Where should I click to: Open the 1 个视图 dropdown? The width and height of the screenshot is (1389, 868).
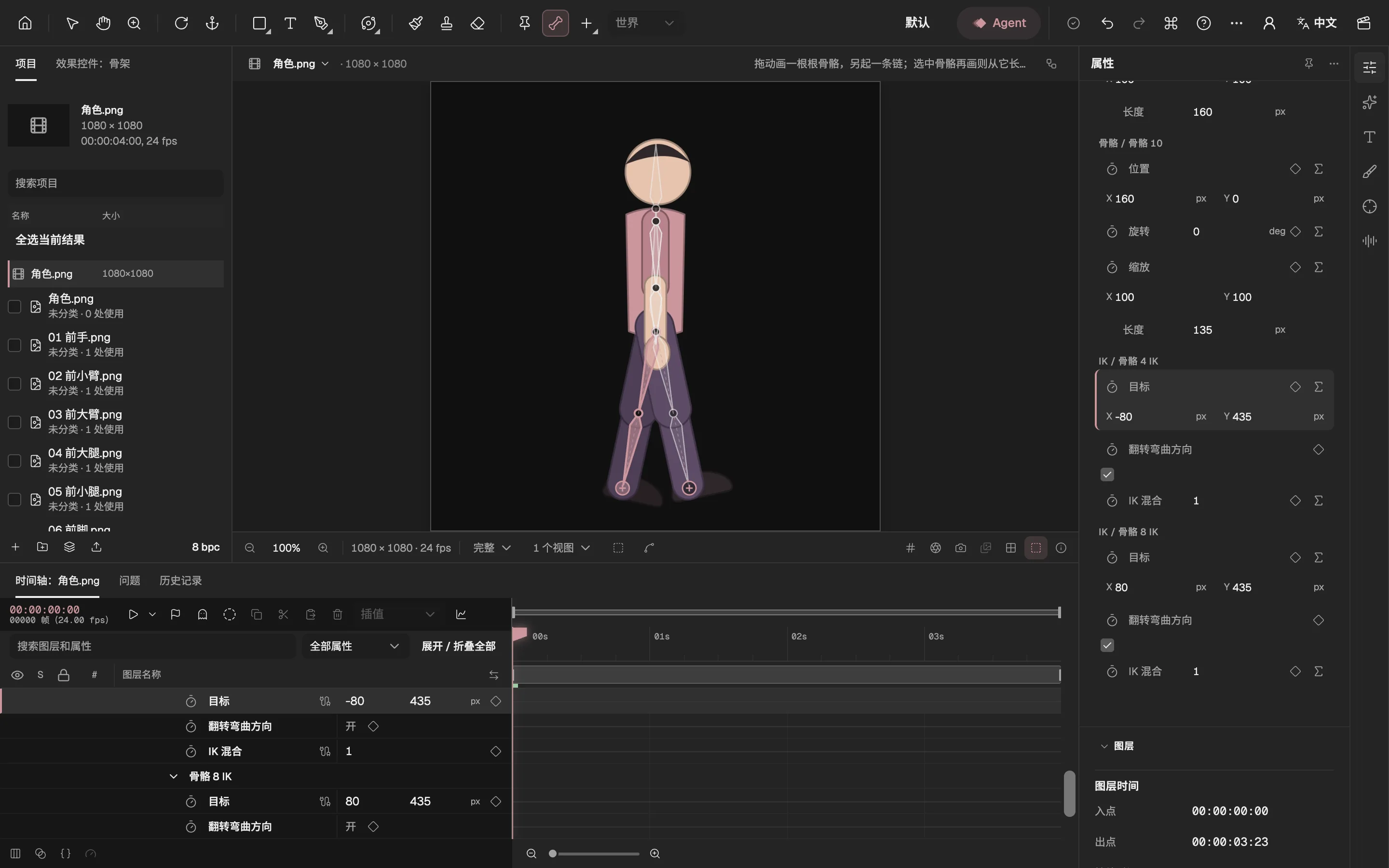(561, 548)
